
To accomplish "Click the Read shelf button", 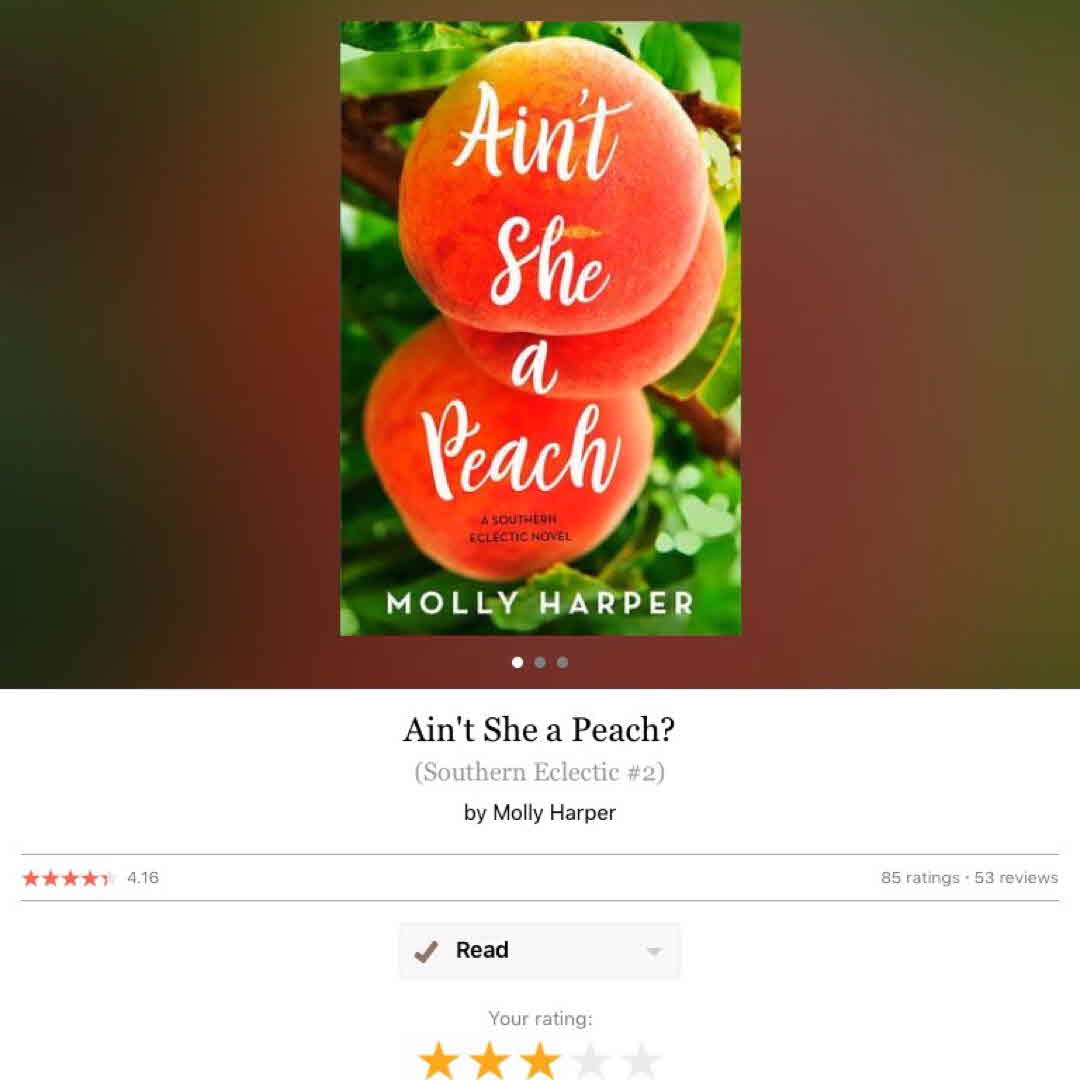I will pyautogui.click(x=539, y=951).
